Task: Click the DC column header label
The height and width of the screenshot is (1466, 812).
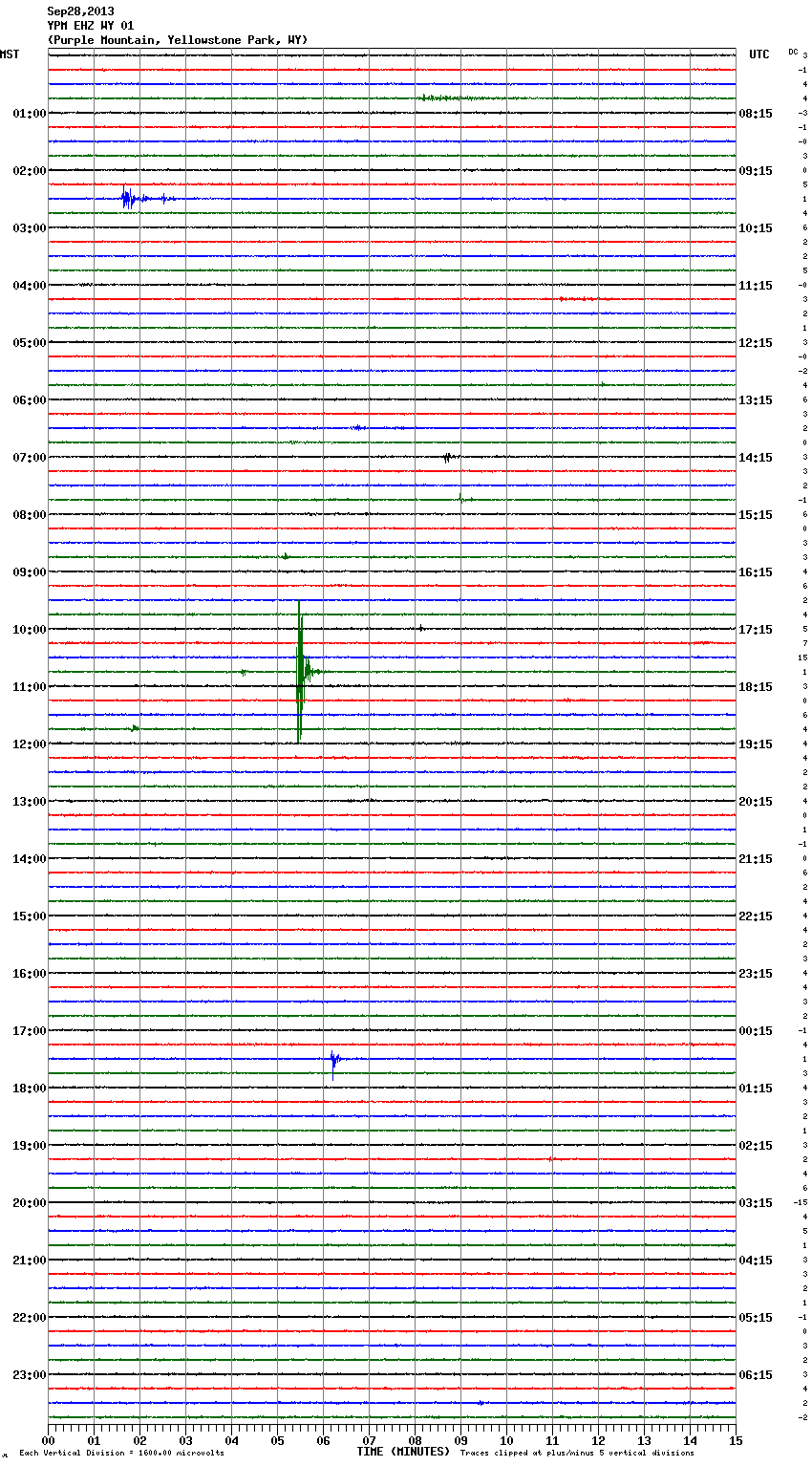Action: (793, 52)
